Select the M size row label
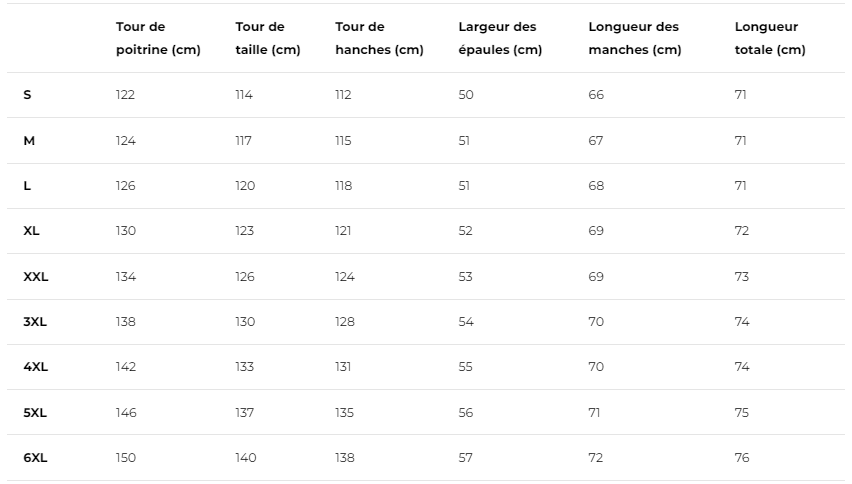Viewport: 852px width, 484px height. point(29,141)
